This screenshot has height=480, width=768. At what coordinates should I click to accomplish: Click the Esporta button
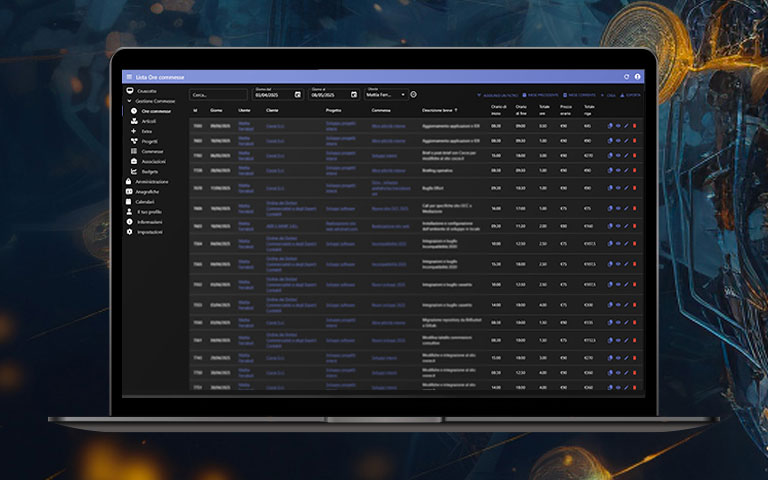click(x=630, y=95)
